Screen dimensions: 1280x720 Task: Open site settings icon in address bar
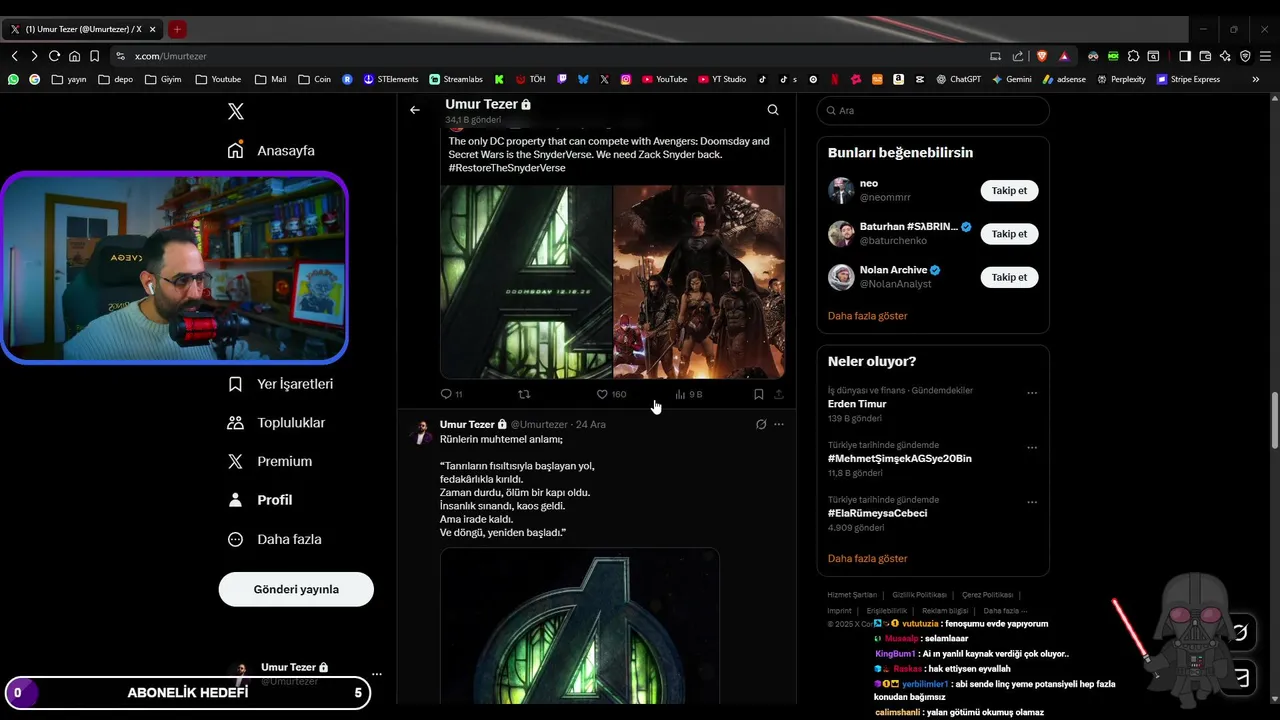(x=121, y=56)
